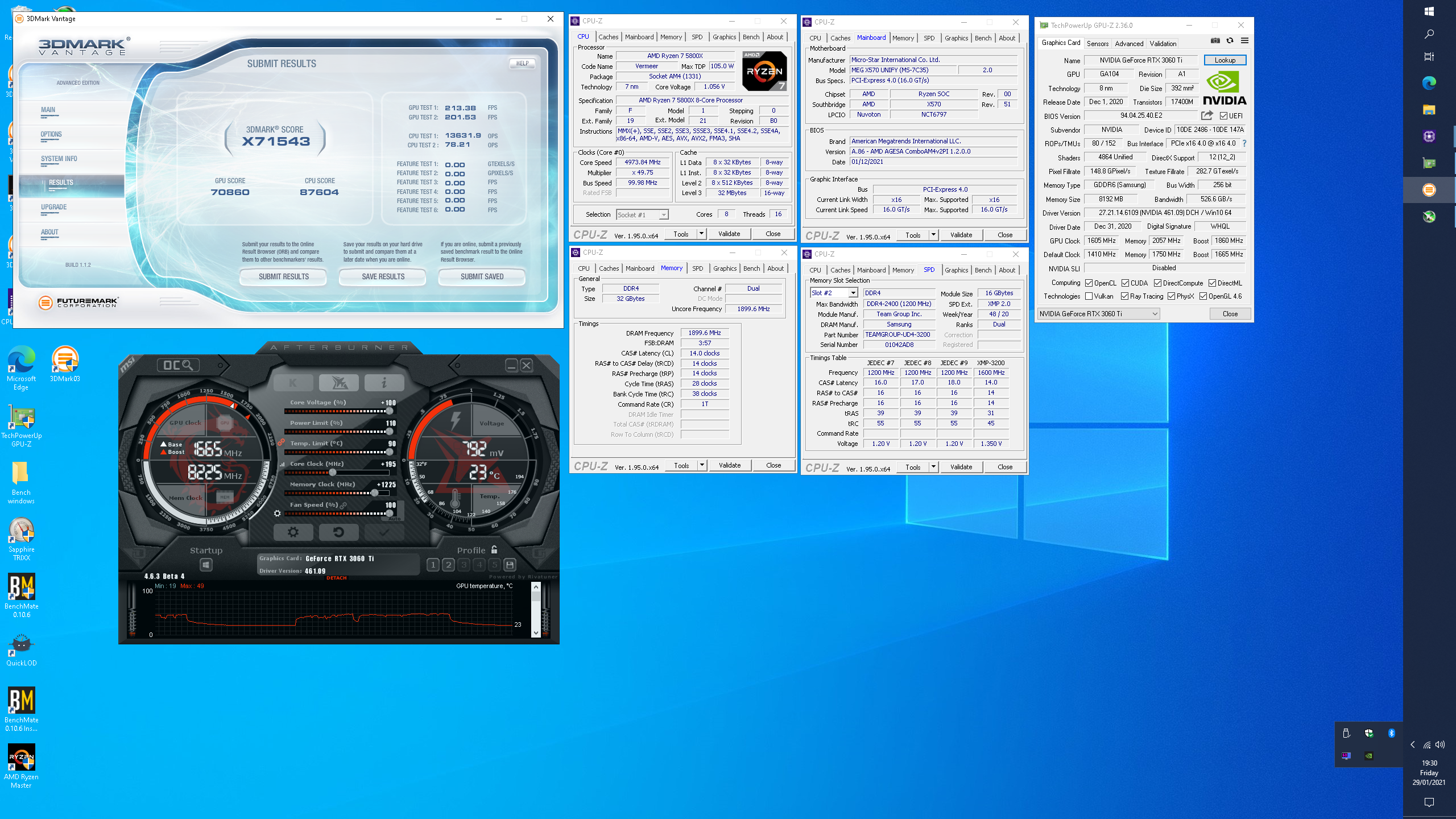This screenshot has height=819, width=1456.
Task: Open Task View from the taskbar
Action: [x=1429, y=56]
